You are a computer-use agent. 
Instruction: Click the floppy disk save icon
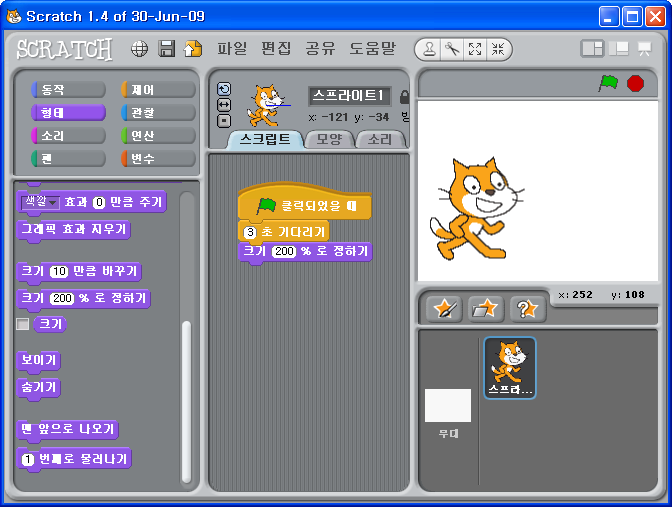[167, 48]
